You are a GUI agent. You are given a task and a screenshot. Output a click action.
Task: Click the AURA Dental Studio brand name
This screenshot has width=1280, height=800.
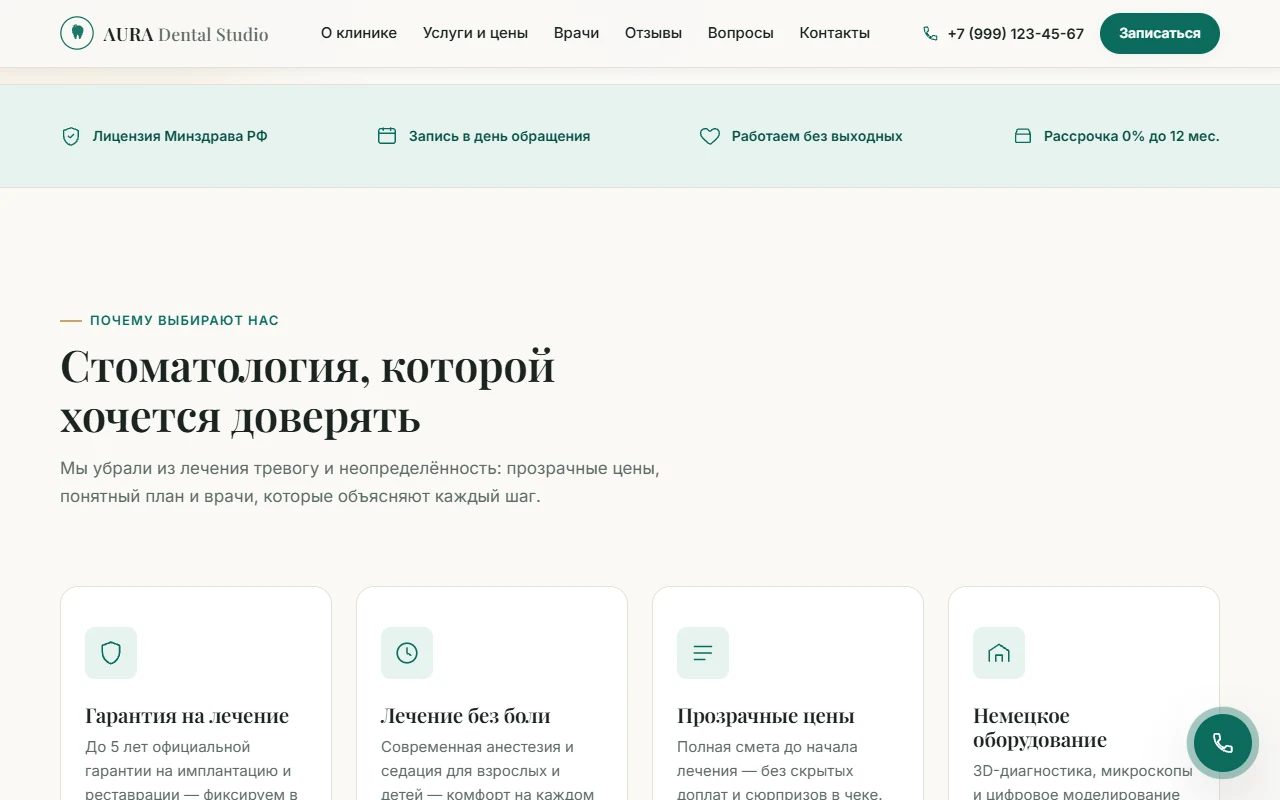click(186, 35)
